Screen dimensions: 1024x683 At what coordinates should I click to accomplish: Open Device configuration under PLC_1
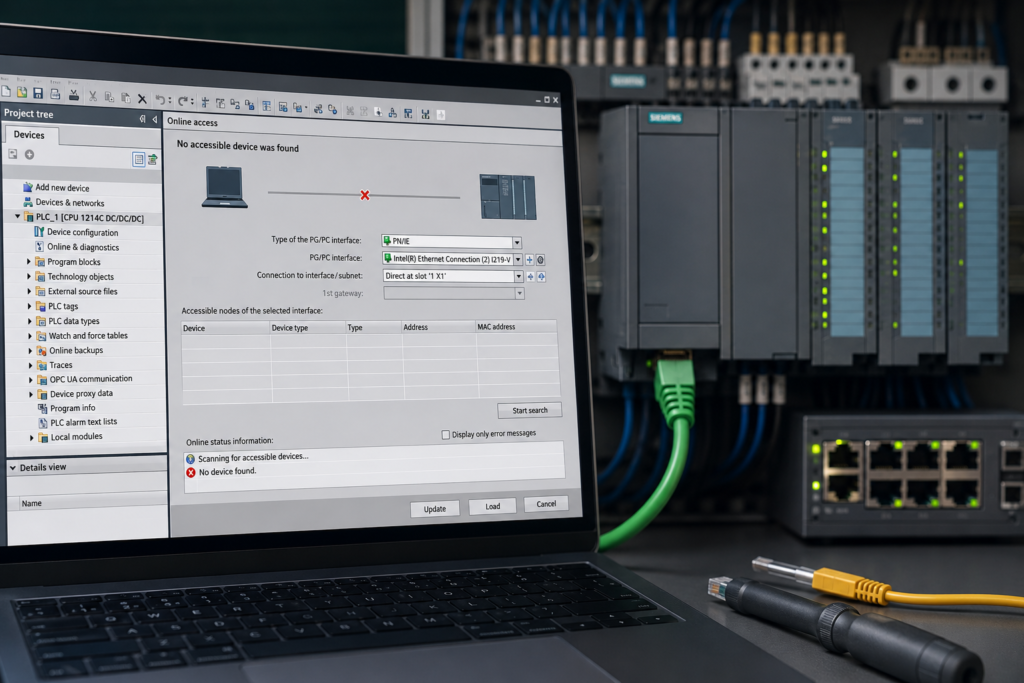tap(82, 232)
